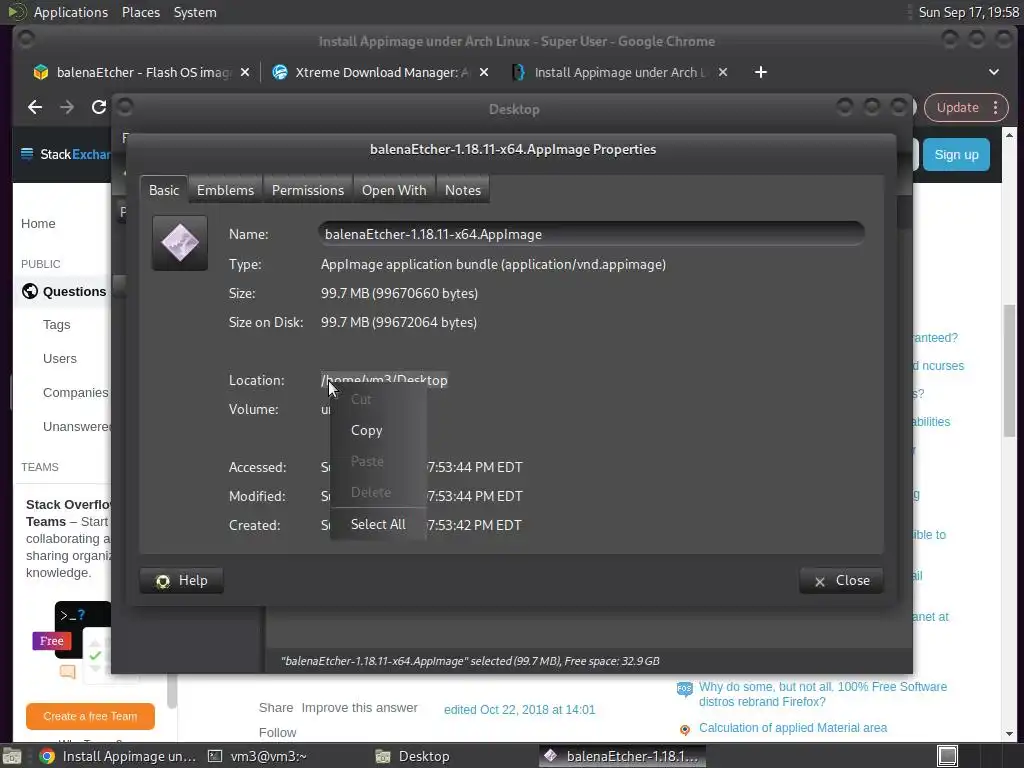This screenshot has height=768, width=1024.
Task: Go to the Notes tab
Action: pyautogui.click(x=462, y=190)
